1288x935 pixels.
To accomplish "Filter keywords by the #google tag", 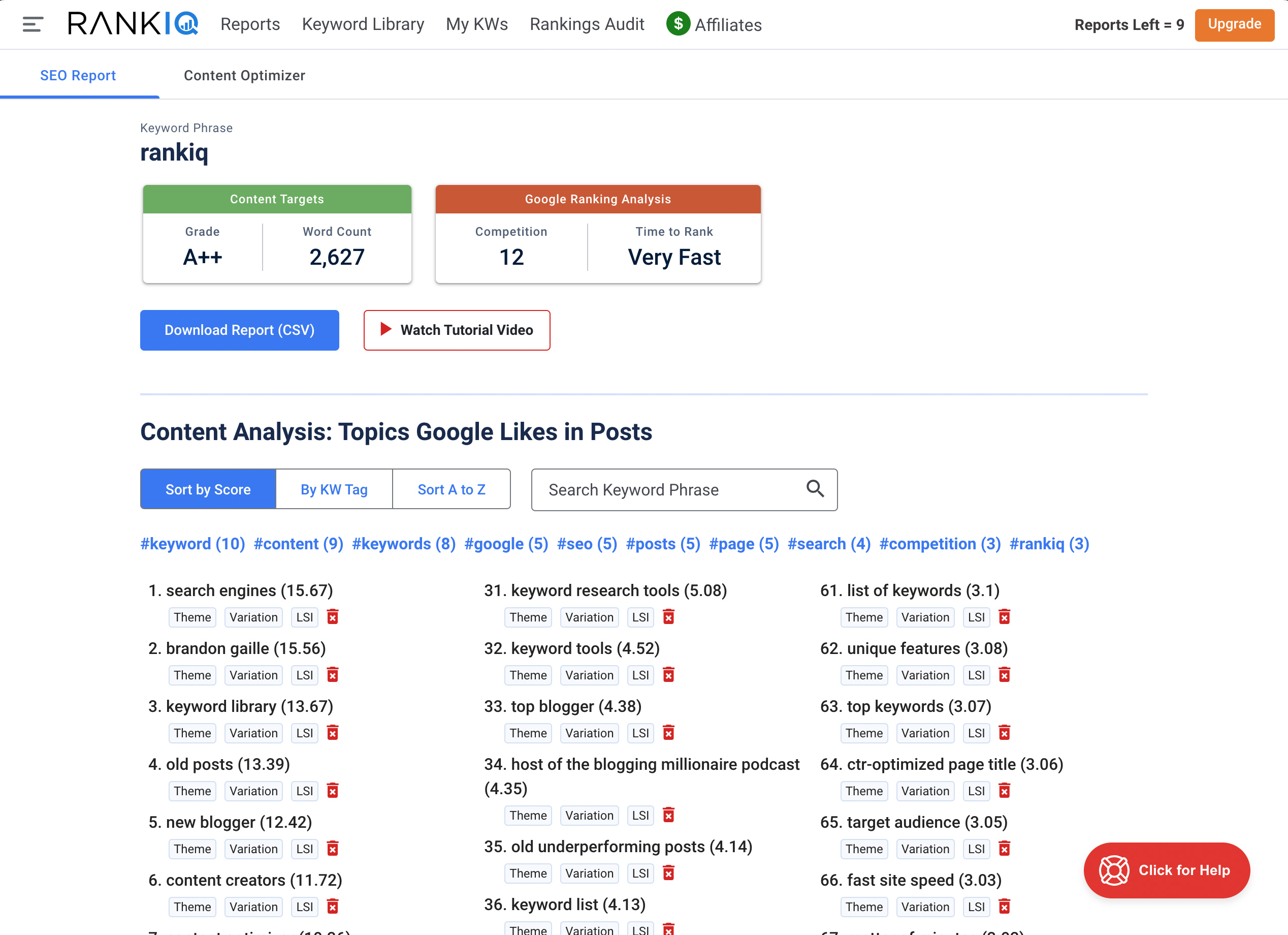I will [505, 544].
